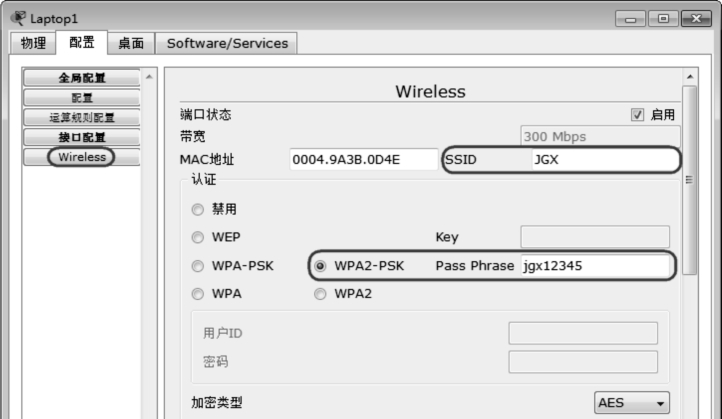Select WPA-PSK authentication option
The width and height of the screenshot is (722, 419).
pos(197,266)
